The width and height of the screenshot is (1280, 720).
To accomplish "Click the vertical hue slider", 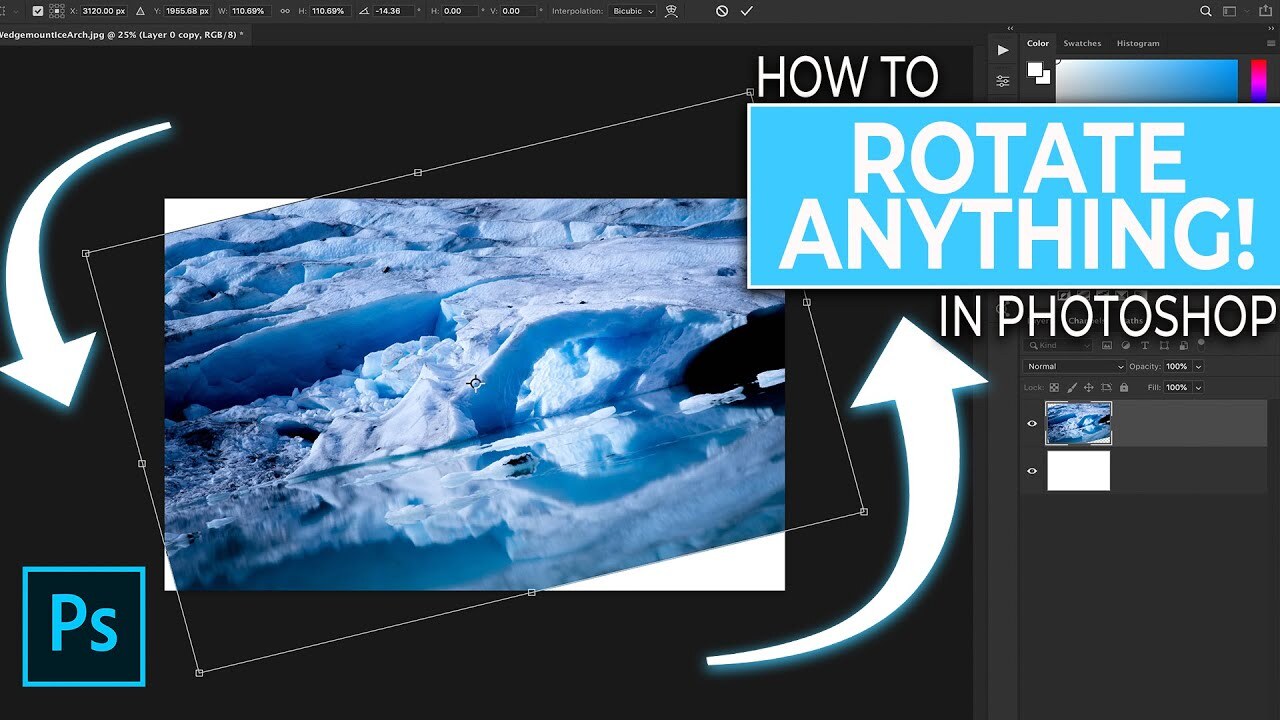I will 1258,81.
